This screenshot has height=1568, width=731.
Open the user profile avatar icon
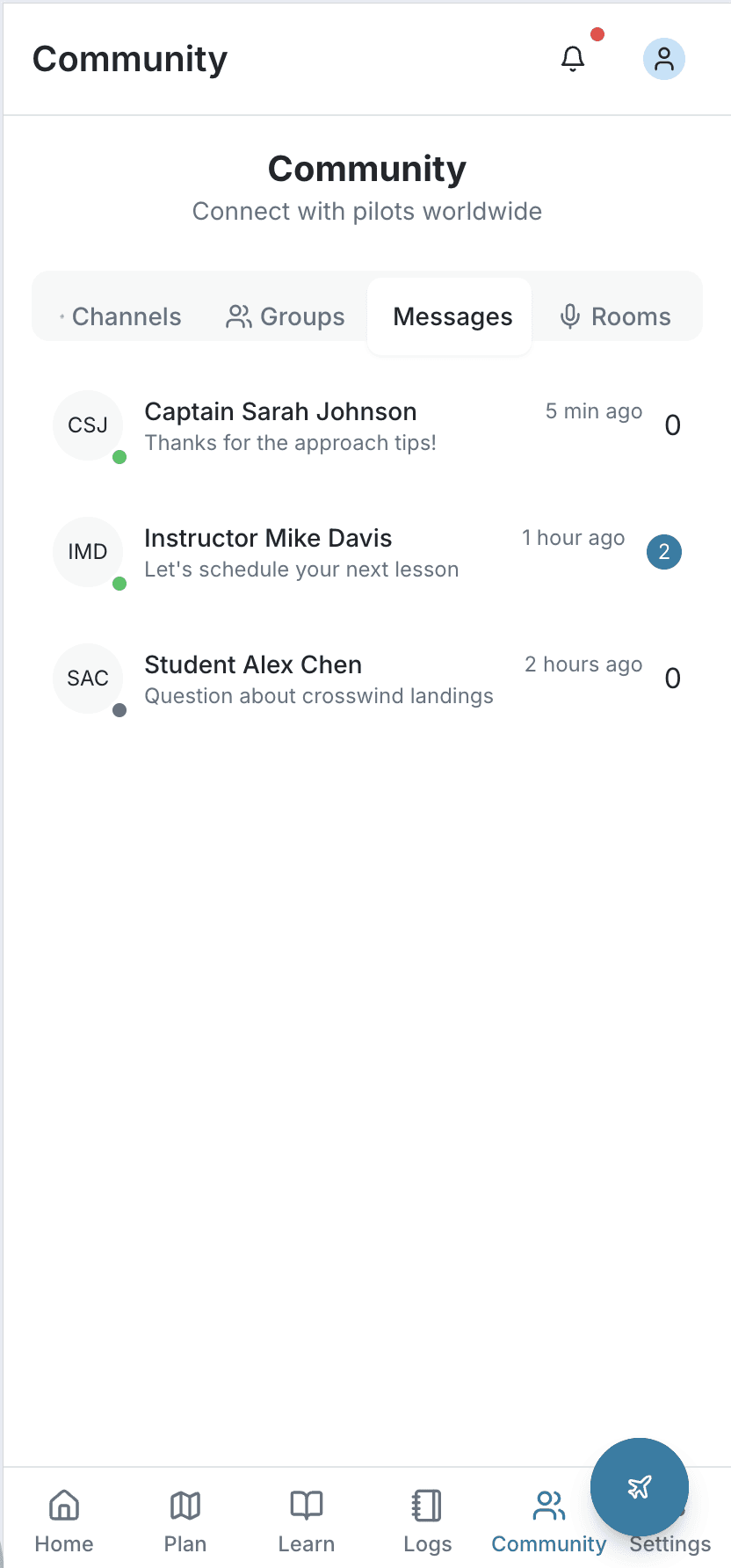(x=664, y=59)
